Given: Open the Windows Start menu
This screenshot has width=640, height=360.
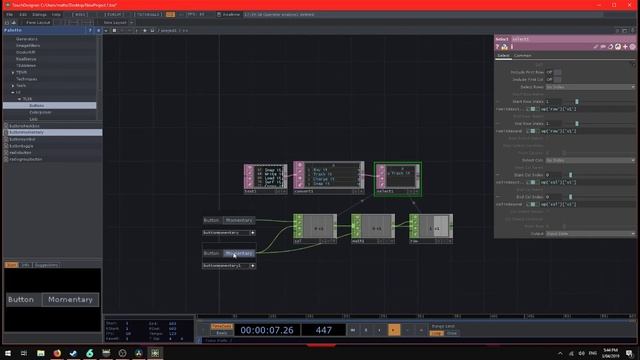Looking at the screenshot, I should [x=8, y=353].
